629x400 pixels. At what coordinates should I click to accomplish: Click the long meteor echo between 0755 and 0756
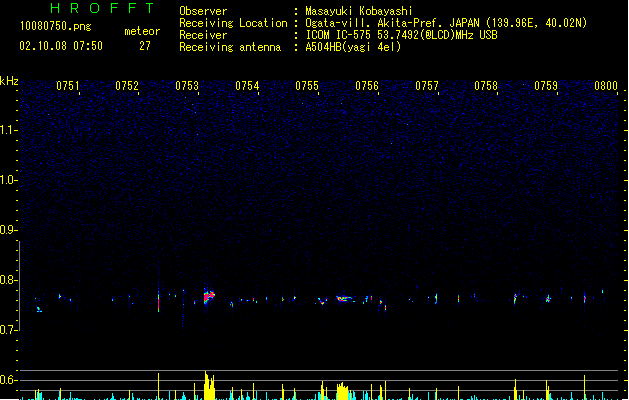(344, 299)
